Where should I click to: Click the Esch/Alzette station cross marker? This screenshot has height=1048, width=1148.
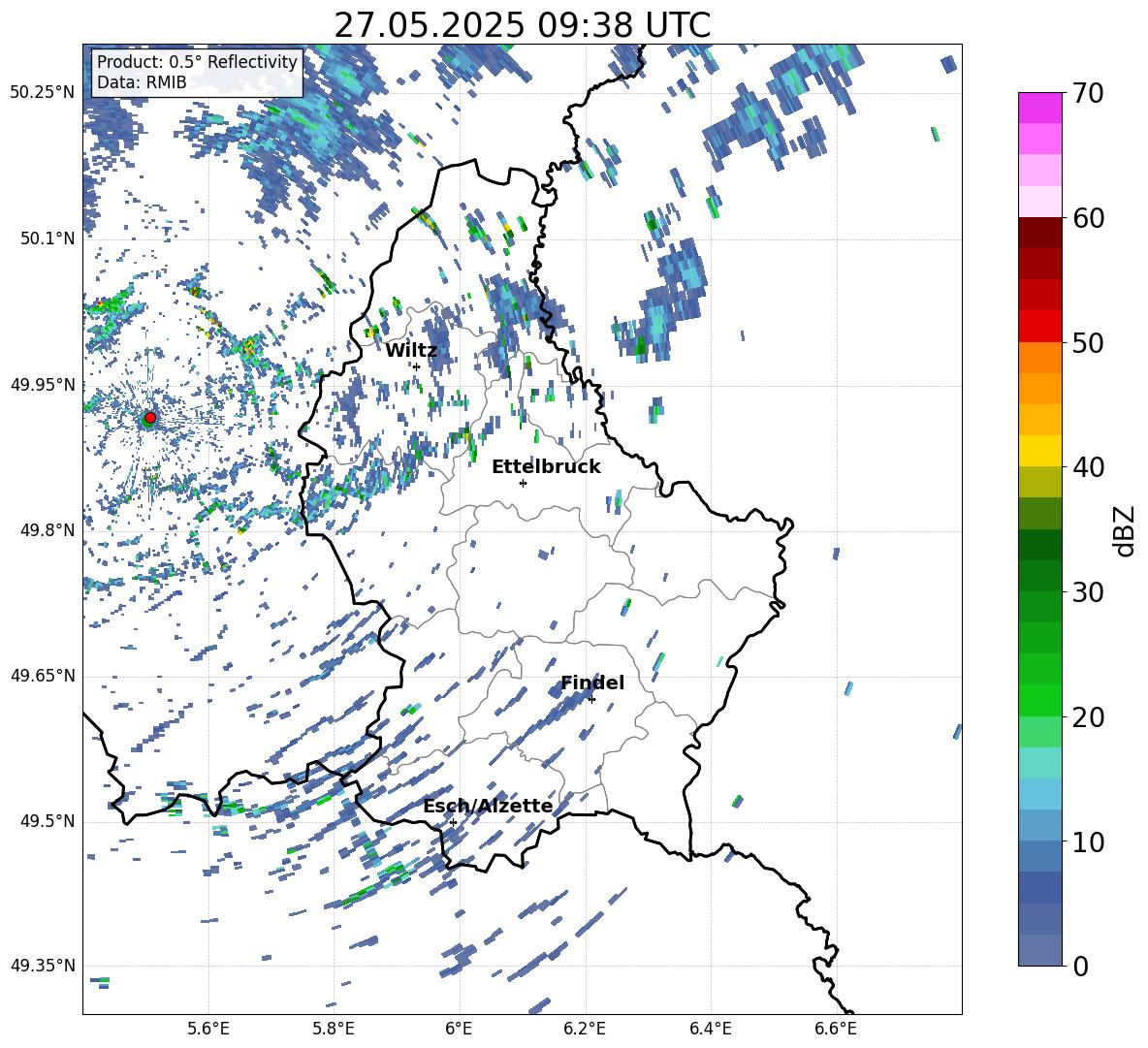(453, 822)
